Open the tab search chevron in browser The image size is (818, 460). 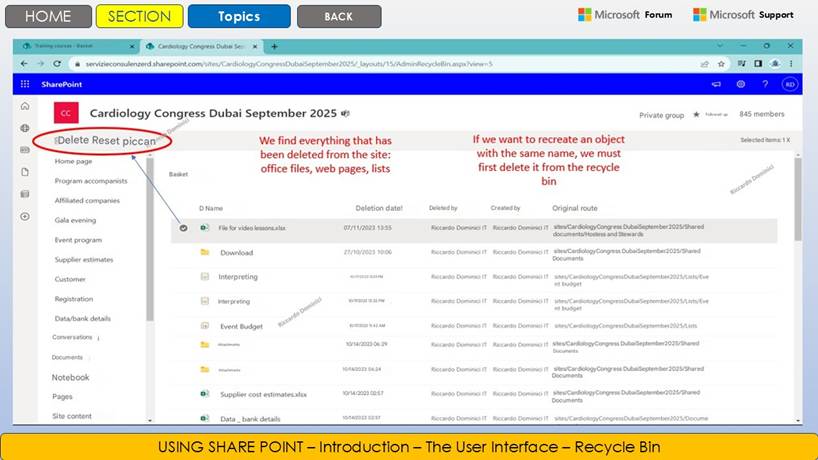720,46
